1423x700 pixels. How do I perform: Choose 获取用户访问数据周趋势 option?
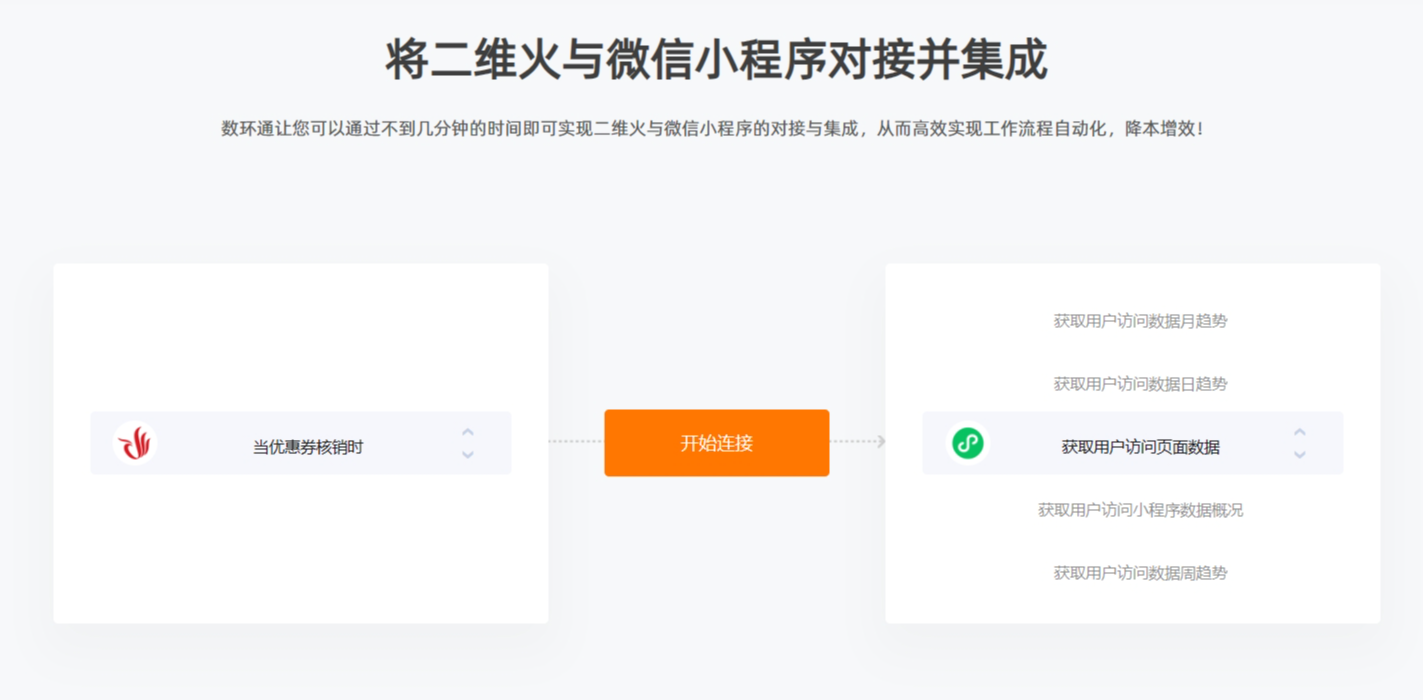click(1140, 573)
